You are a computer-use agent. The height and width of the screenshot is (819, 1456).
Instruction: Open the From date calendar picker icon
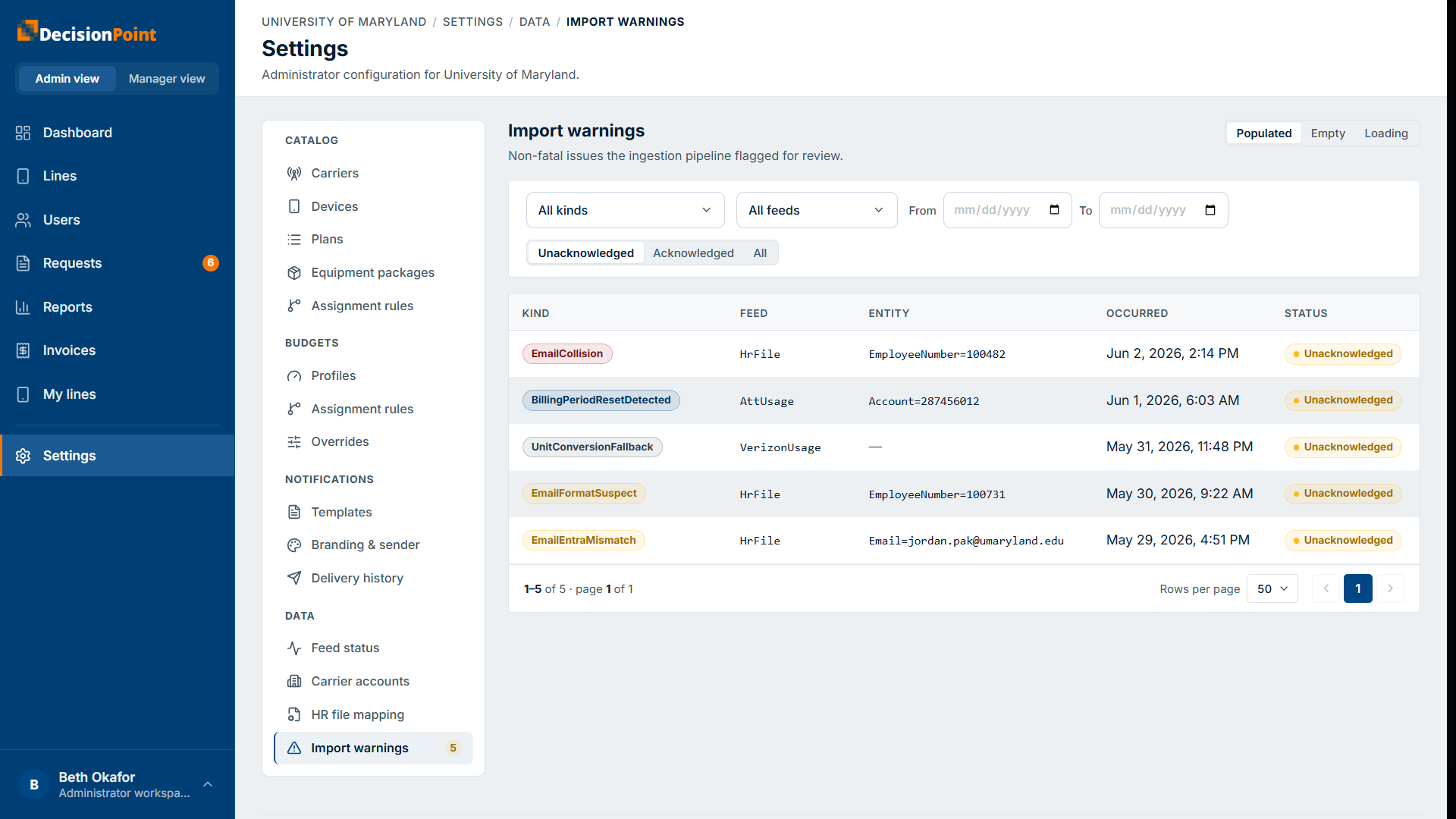[x=1054, y=210]
